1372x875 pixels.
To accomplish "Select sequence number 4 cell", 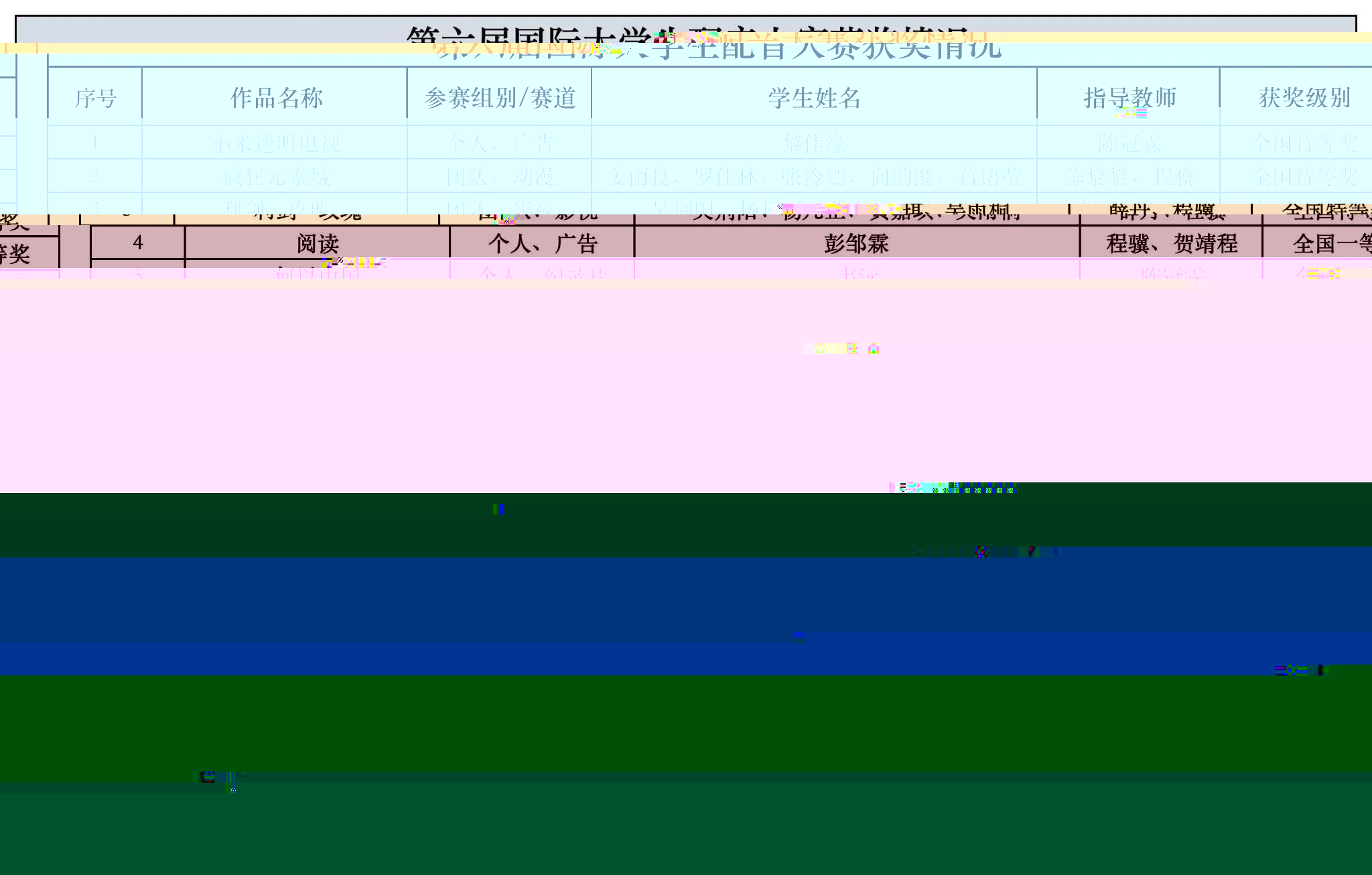I will pyautogui.click(x=138, y=243).
